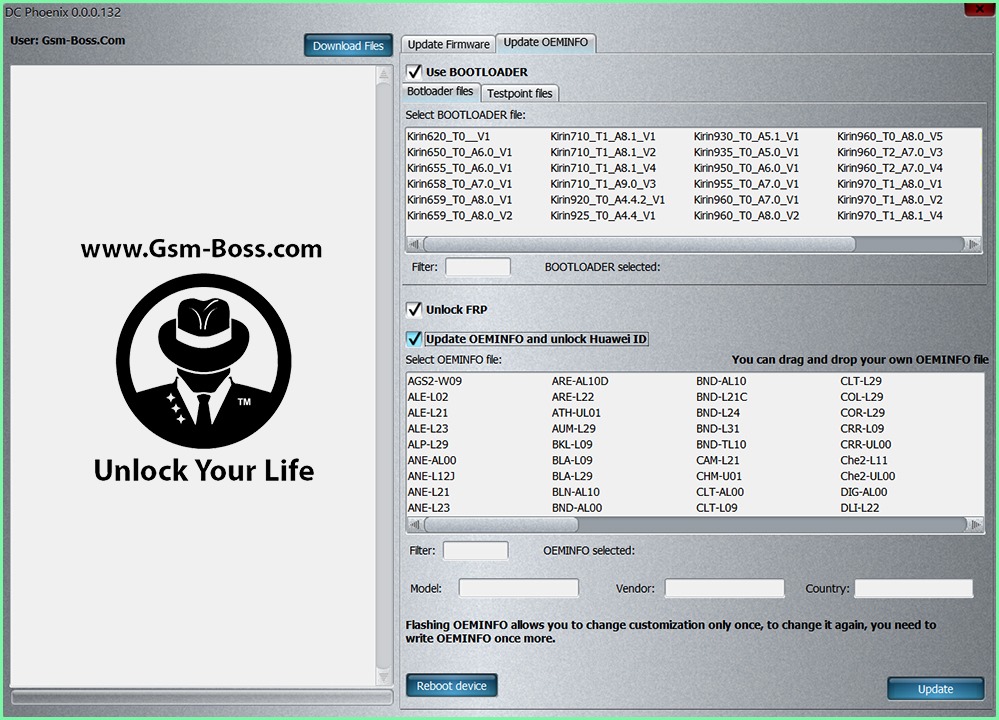This screenshot has height=720, width=999.
Task: Click the OEMINFO Filter input field
Action: click(475, 551)
